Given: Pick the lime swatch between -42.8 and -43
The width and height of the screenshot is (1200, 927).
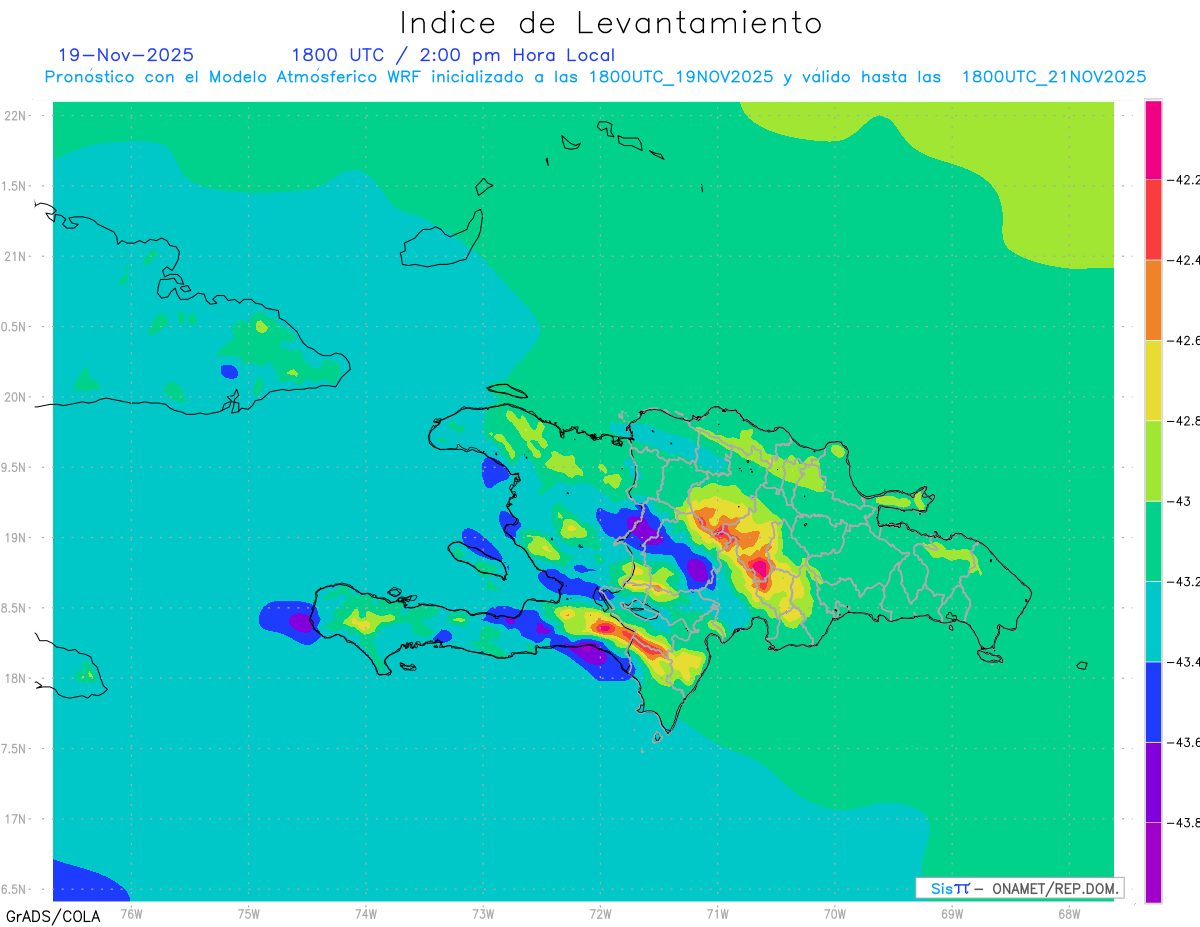Looking at the screenshot, I should point(1153,461).
